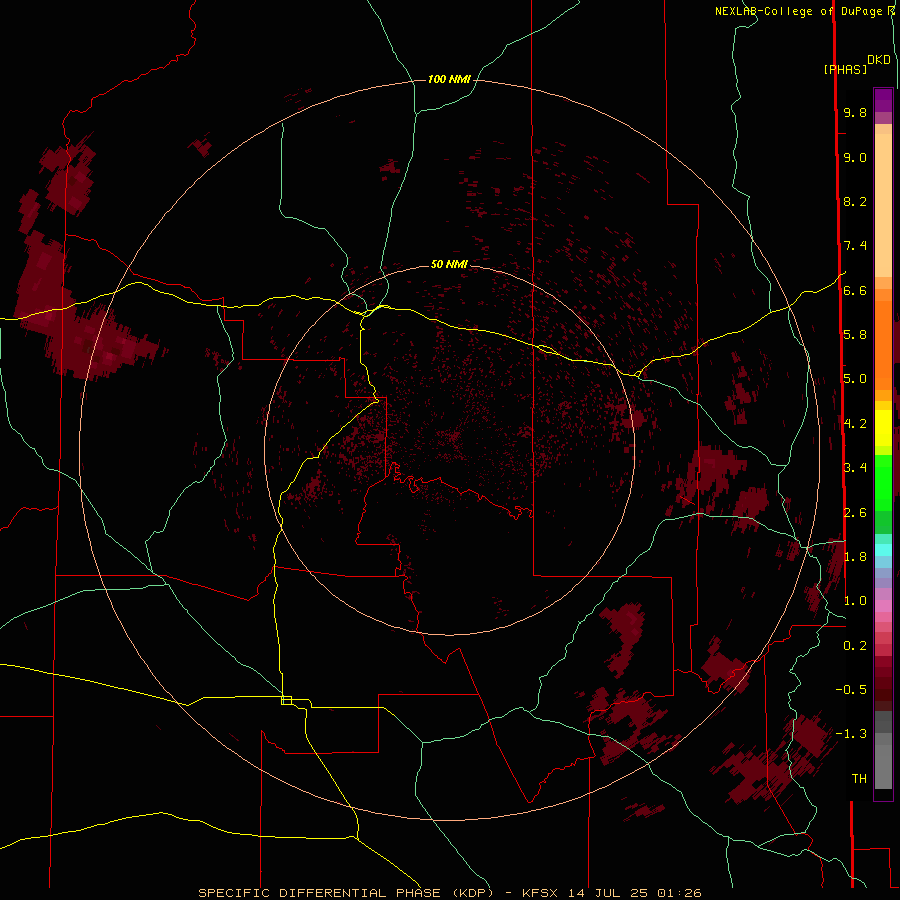Image resolution: width=900 pixels, height=900 pixels.
Task: Click the 6.6 legend value
Action: coord(855,290)
